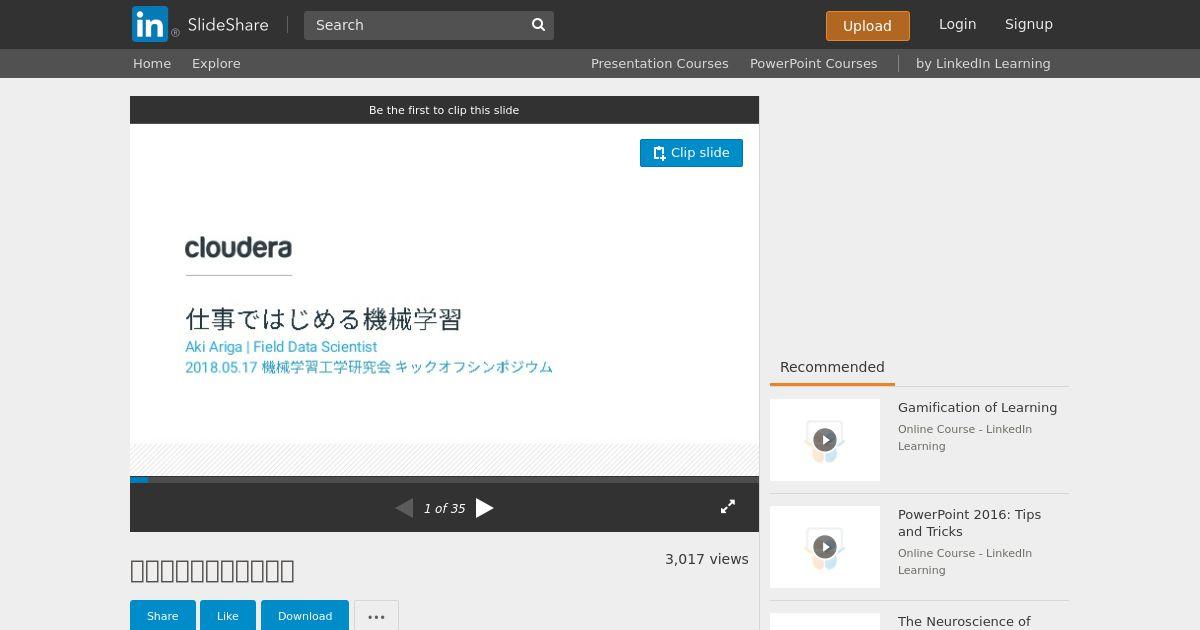The height and width of the screenshot is (630, 1200).
Task: Open the Login link
Action: pyautogui.click(x=957, y=24)
